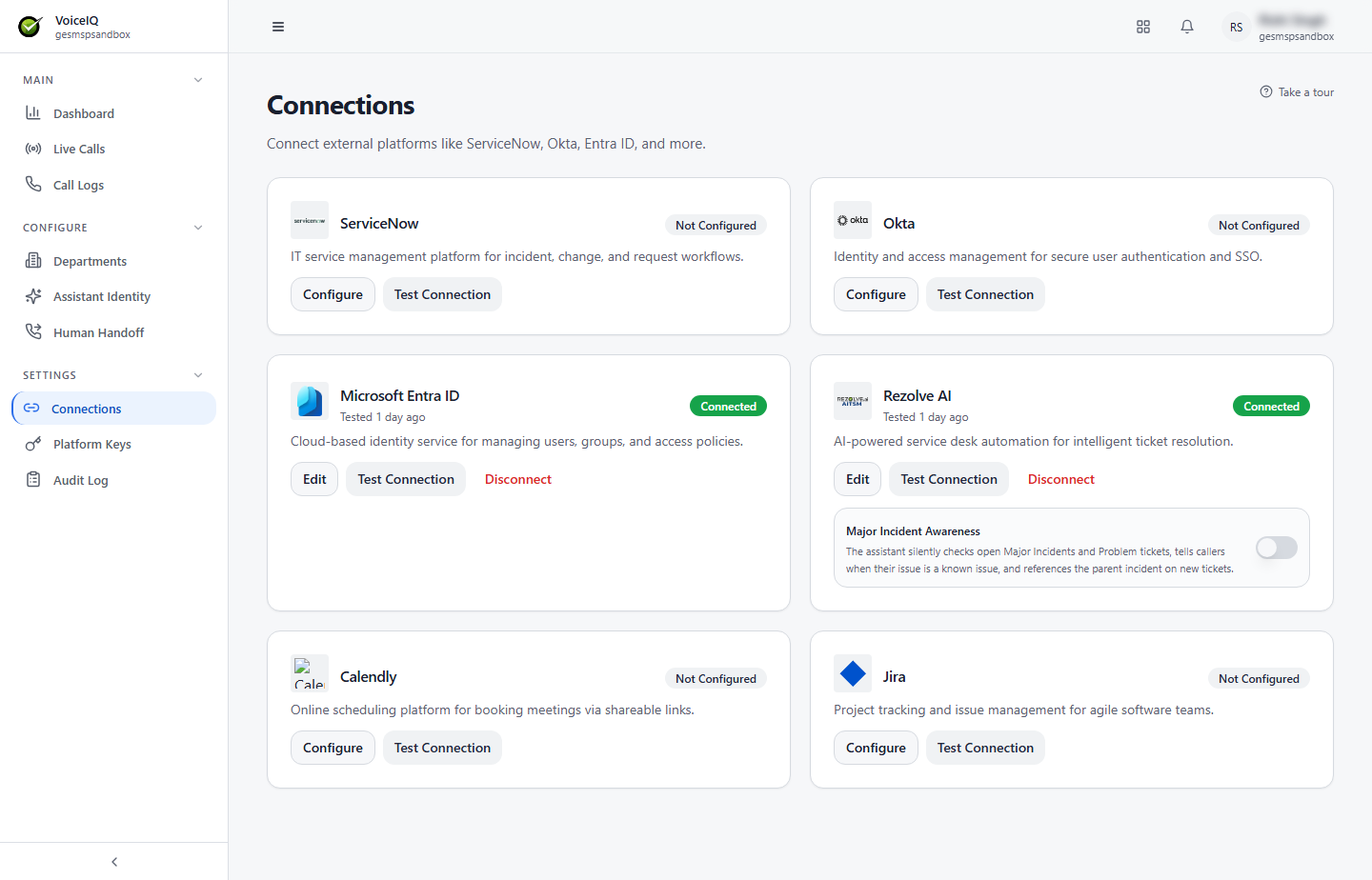Edit the Microsoft Entra ID connection

click(314, 479)
